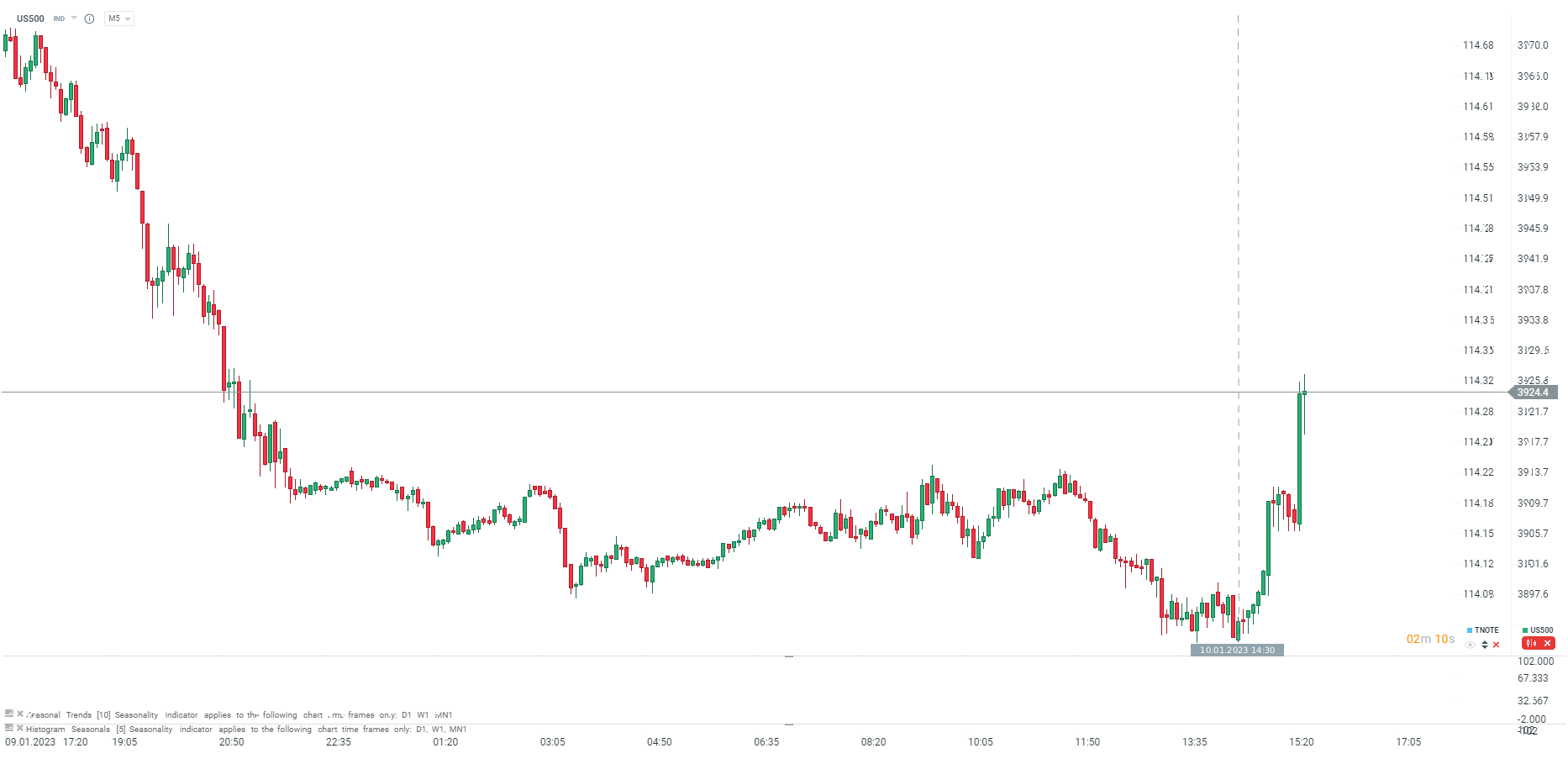Click the US500 green color square

1525,630
